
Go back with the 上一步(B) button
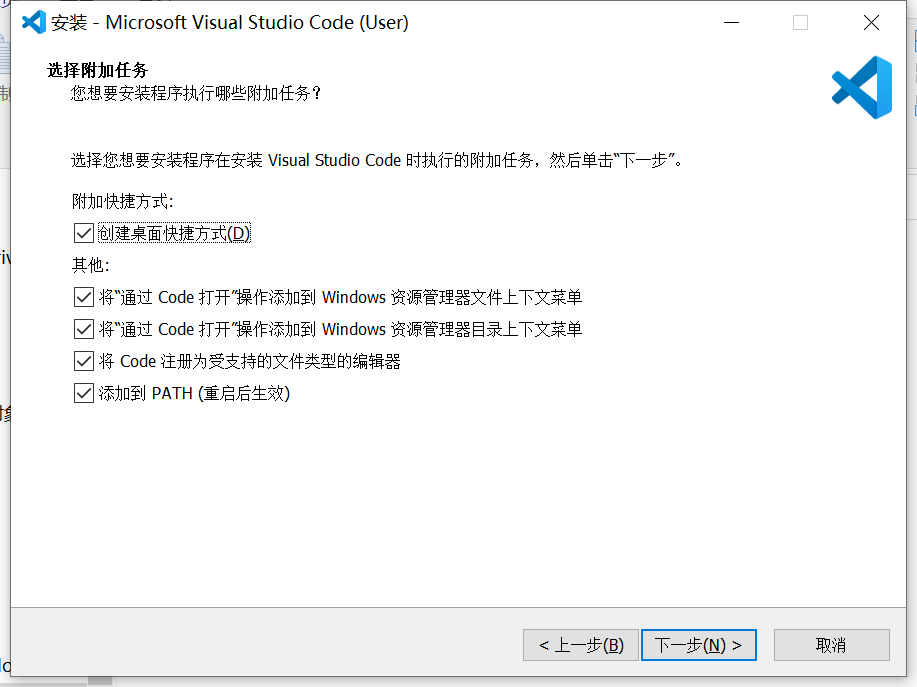pyautogui.click(x=581, y=645)
